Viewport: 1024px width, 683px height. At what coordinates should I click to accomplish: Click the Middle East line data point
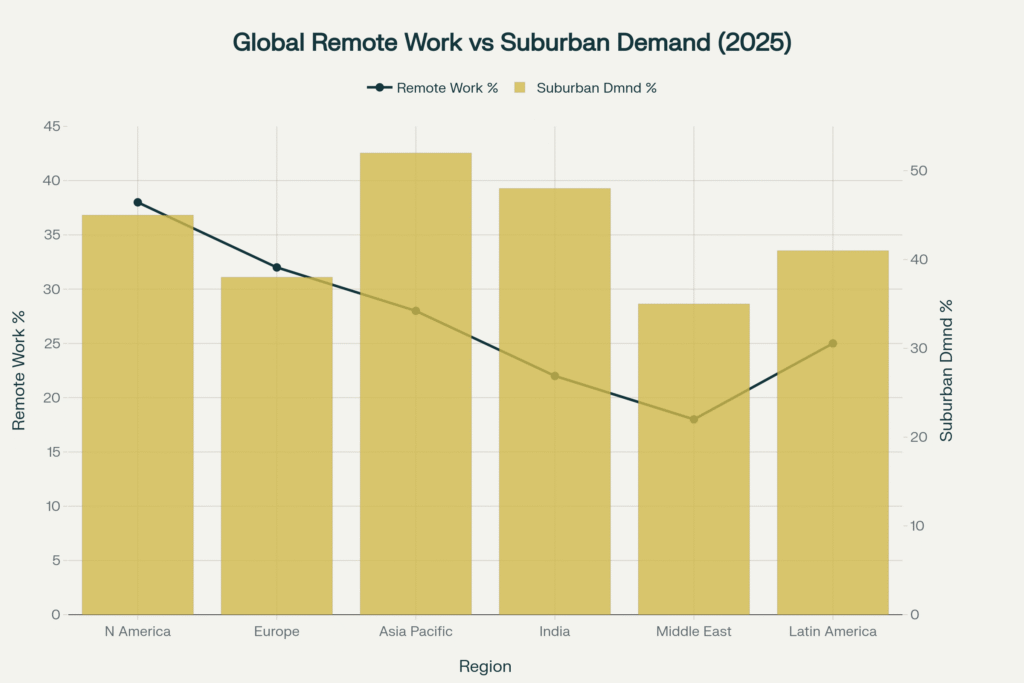pyautogui.click(x=694, y=419)
